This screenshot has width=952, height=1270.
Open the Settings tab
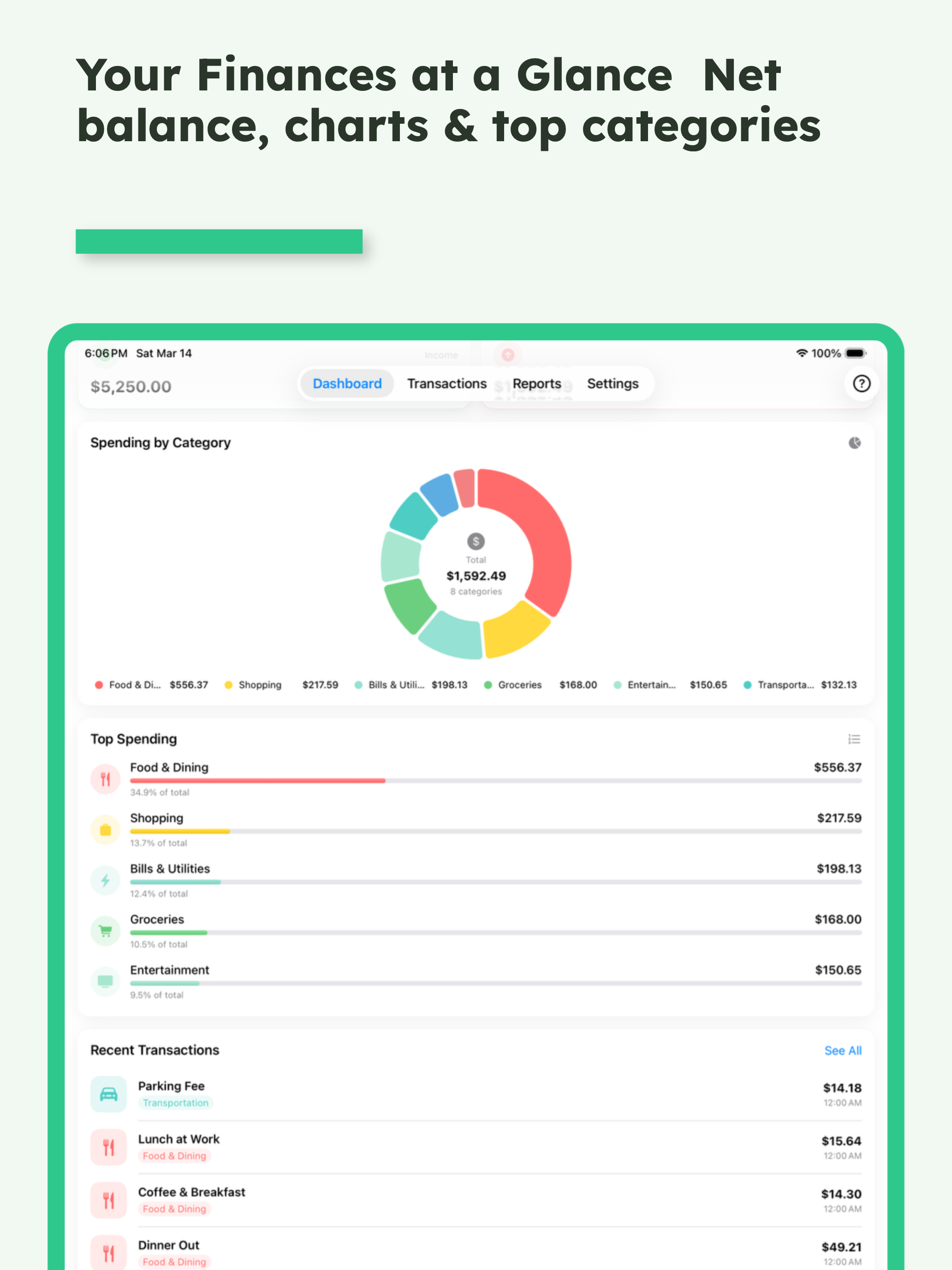tap(612, 383)
